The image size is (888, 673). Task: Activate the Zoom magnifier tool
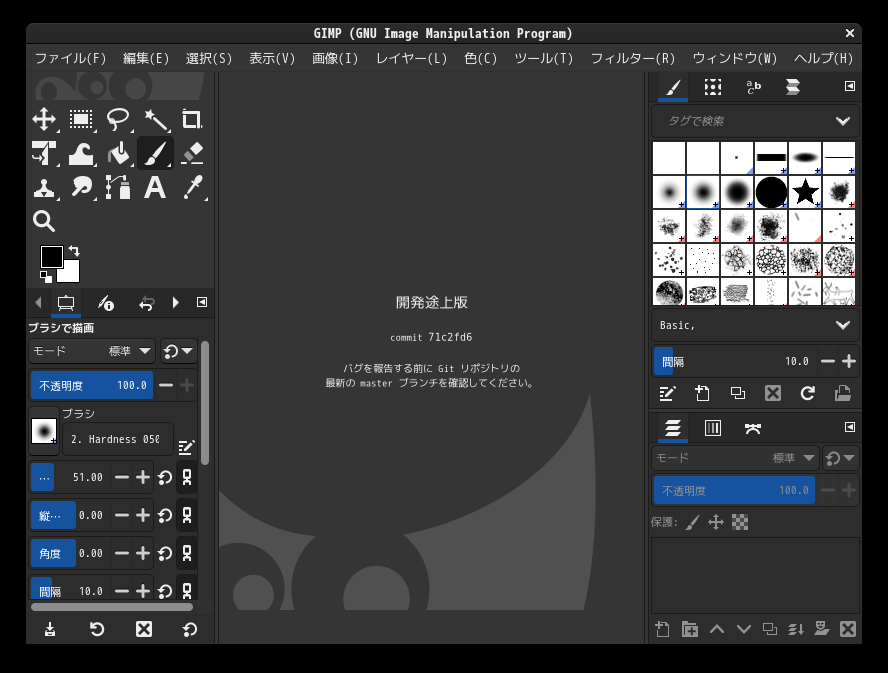[x=44, y=221]
